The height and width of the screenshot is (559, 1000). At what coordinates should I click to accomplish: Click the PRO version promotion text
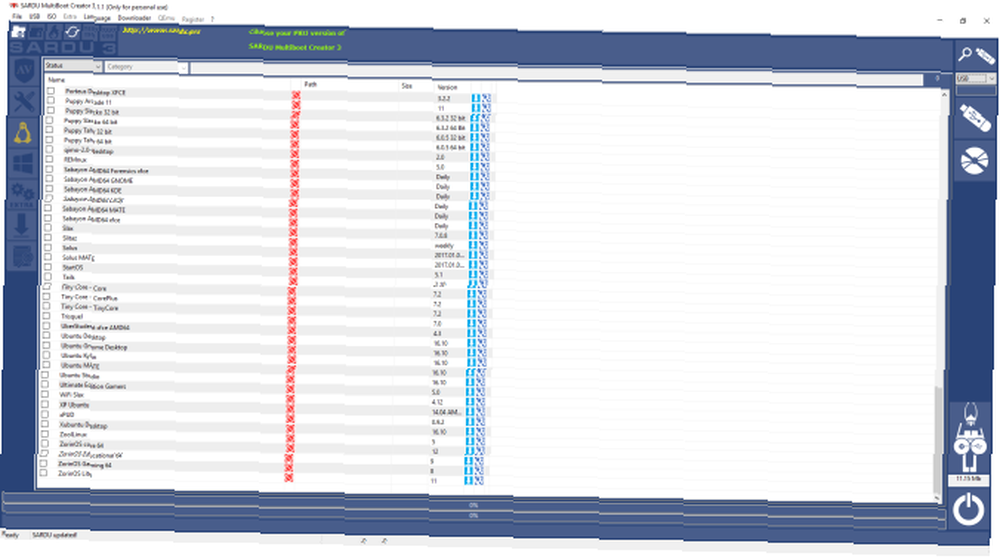297,40
